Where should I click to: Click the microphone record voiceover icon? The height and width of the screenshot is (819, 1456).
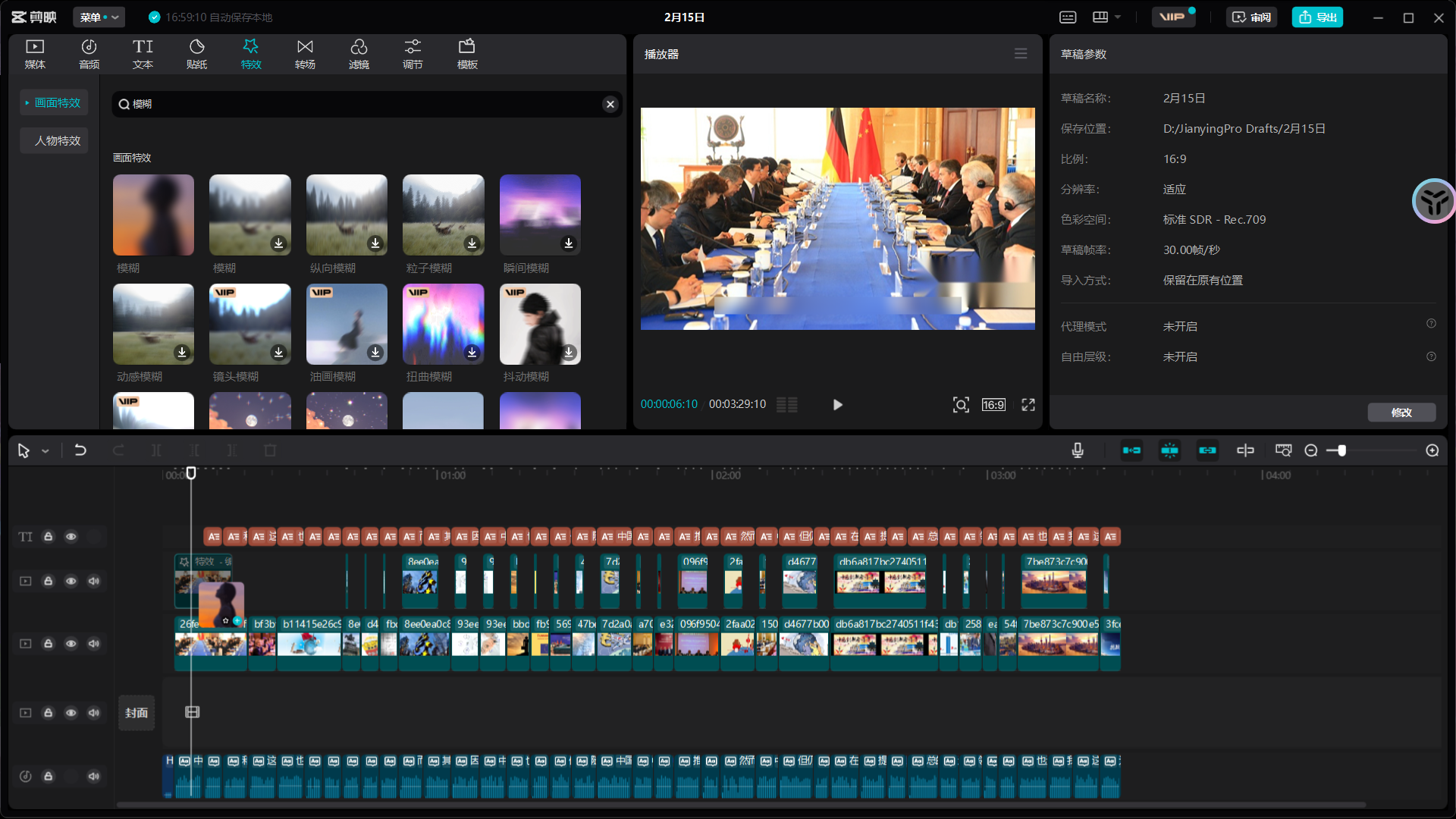pyautogui.click(x=1078, y=450)
